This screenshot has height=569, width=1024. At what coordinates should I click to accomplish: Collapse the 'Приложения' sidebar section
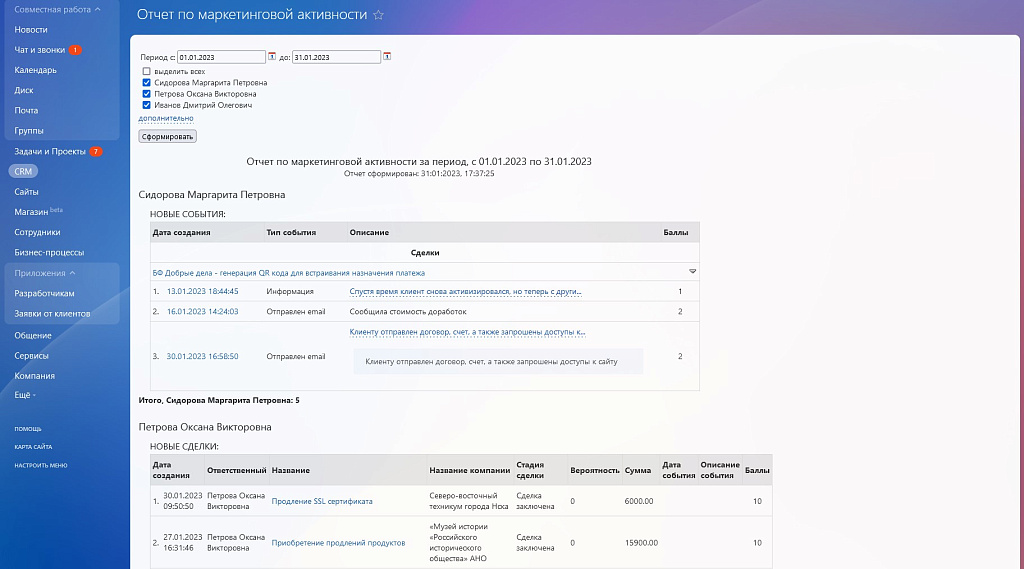(73, 273)
